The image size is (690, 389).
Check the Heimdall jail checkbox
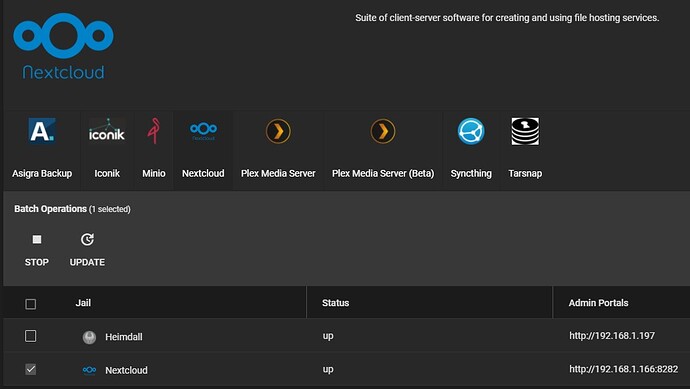coord(30,336)
